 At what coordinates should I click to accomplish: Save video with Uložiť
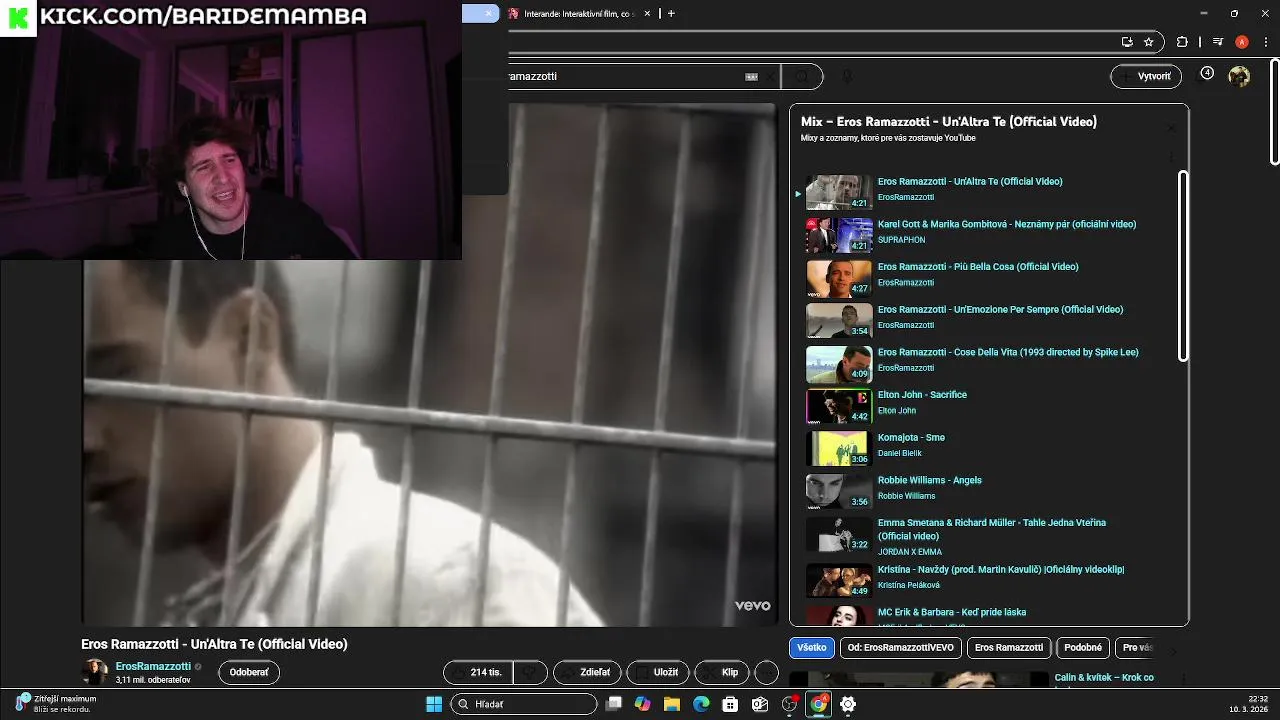pyautogui.click(x=658, y=672)
